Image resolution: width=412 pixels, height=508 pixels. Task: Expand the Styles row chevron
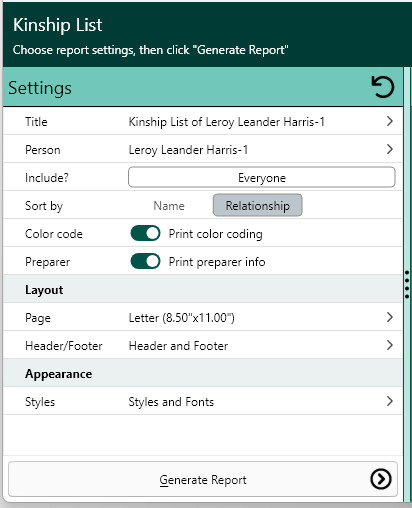390,401
